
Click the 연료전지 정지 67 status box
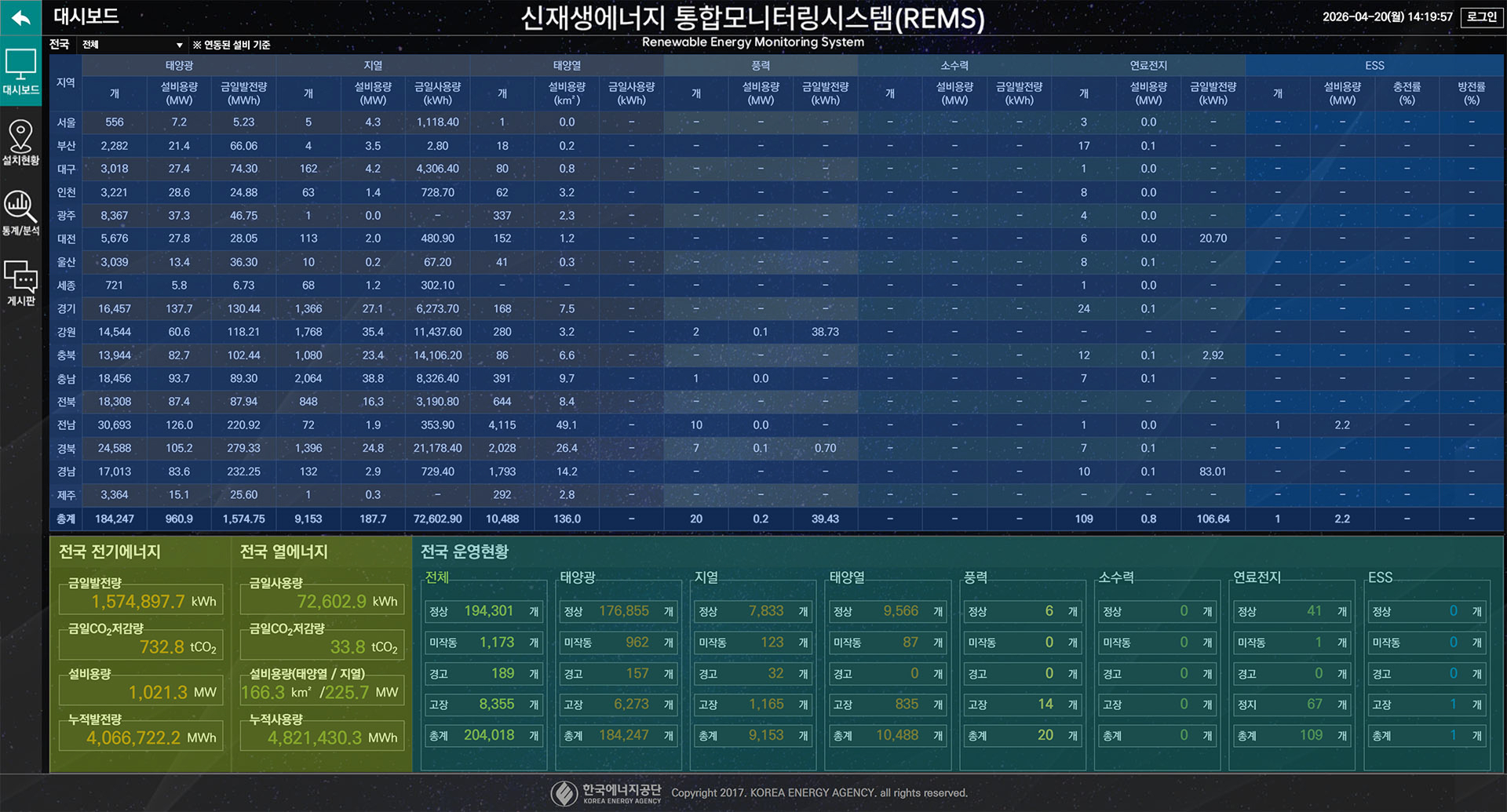pos(1292,705)
